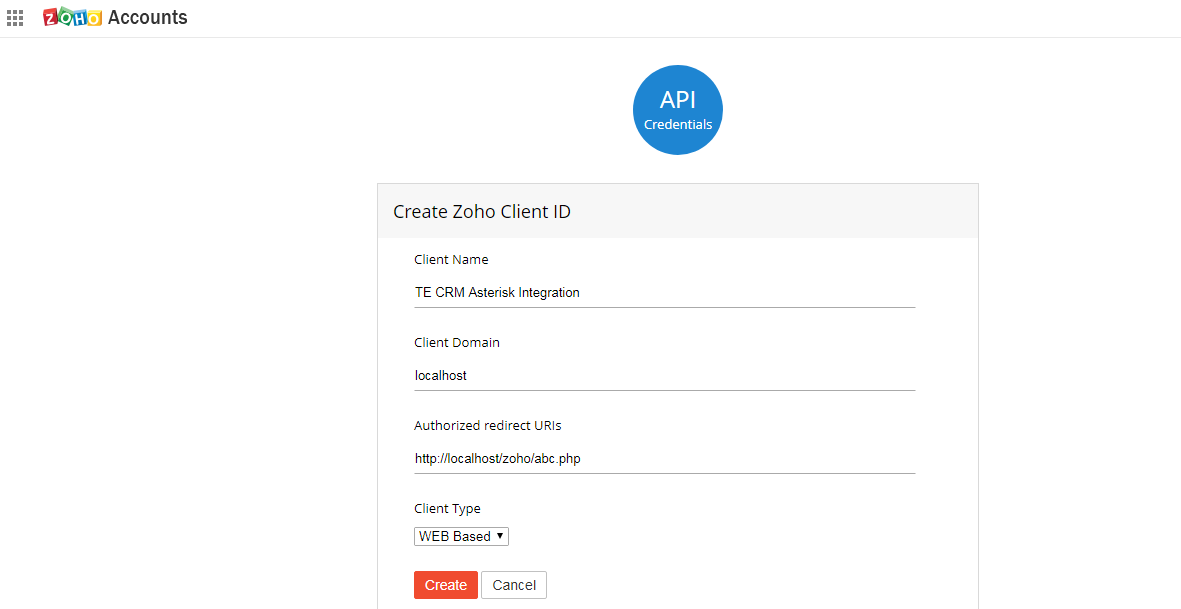1181x609 pixels.
Task: Click the Client Domain label
Action: pyautogui.click(x=457, y=343)
